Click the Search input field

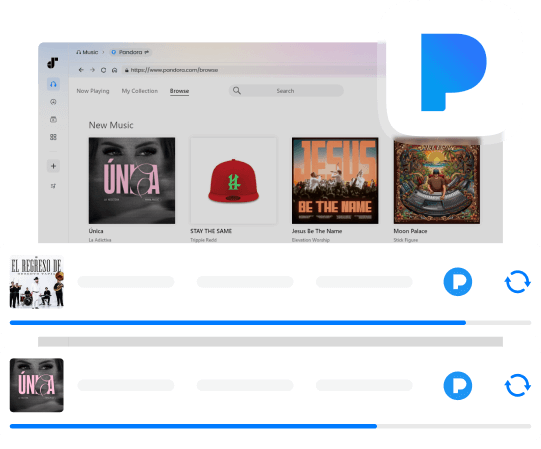[286, 91]
